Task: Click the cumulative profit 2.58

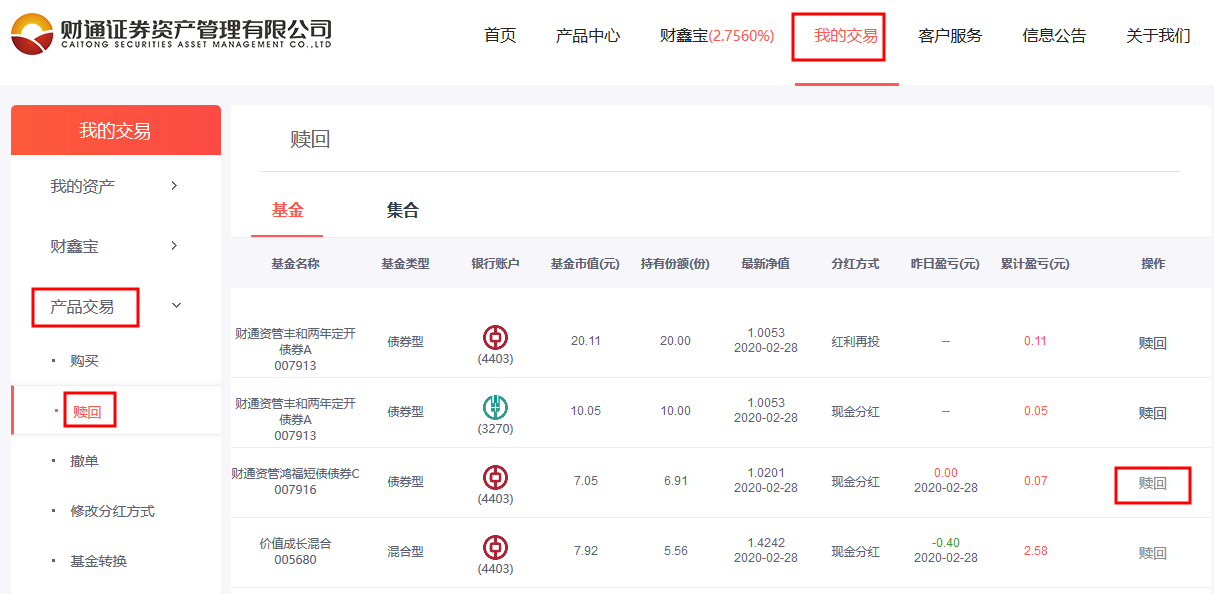Action: coord(1035,551)
